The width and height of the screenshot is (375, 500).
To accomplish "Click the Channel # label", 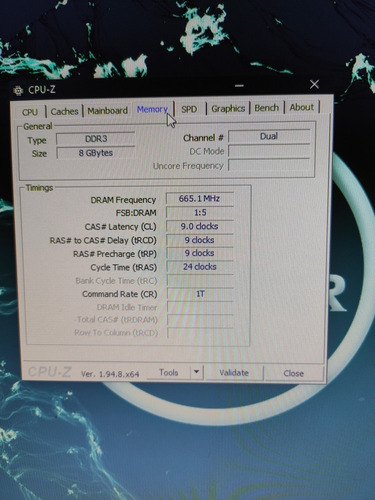I will tap(203, 138).
